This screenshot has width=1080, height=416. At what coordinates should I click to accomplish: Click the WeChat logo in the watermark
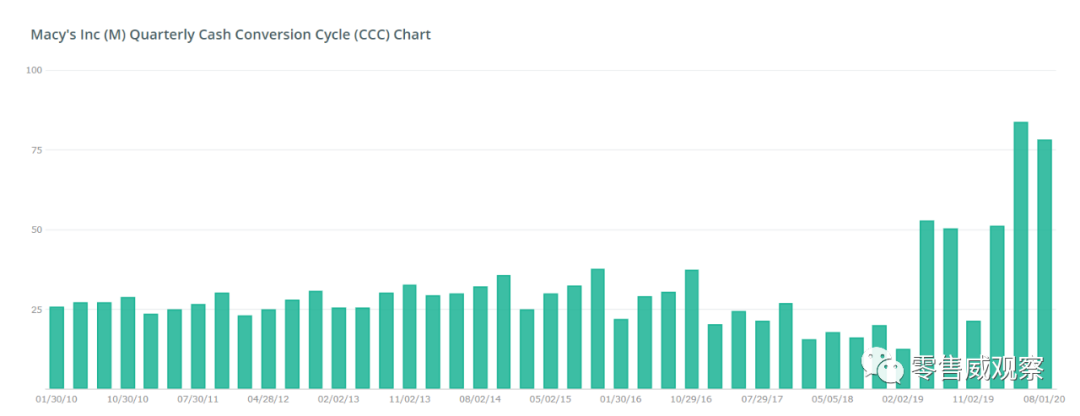pyautogui.click(x=886, y=367)
